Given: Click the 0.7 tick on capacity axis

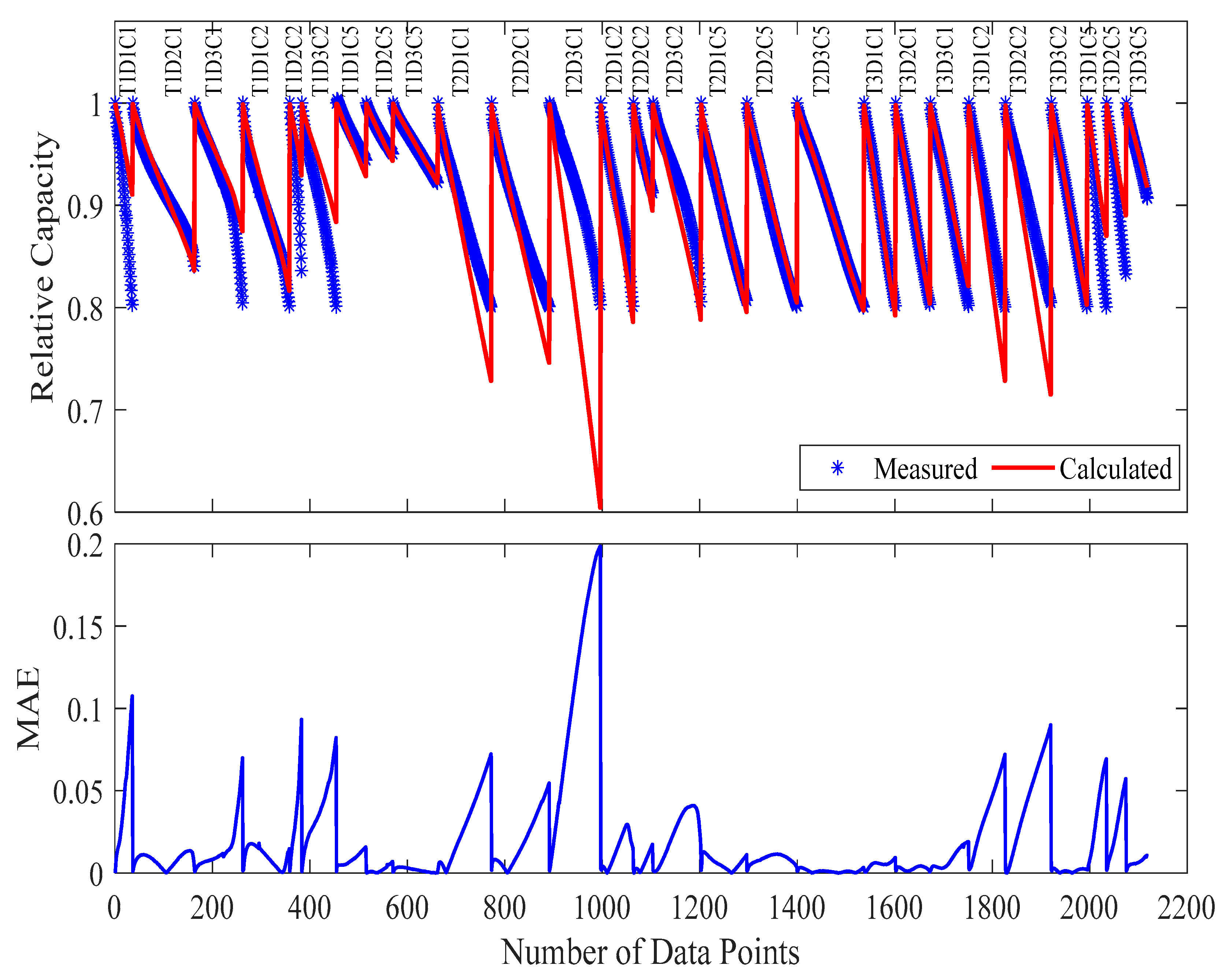Looking at the screenshot, I should (x=85, y=412).
